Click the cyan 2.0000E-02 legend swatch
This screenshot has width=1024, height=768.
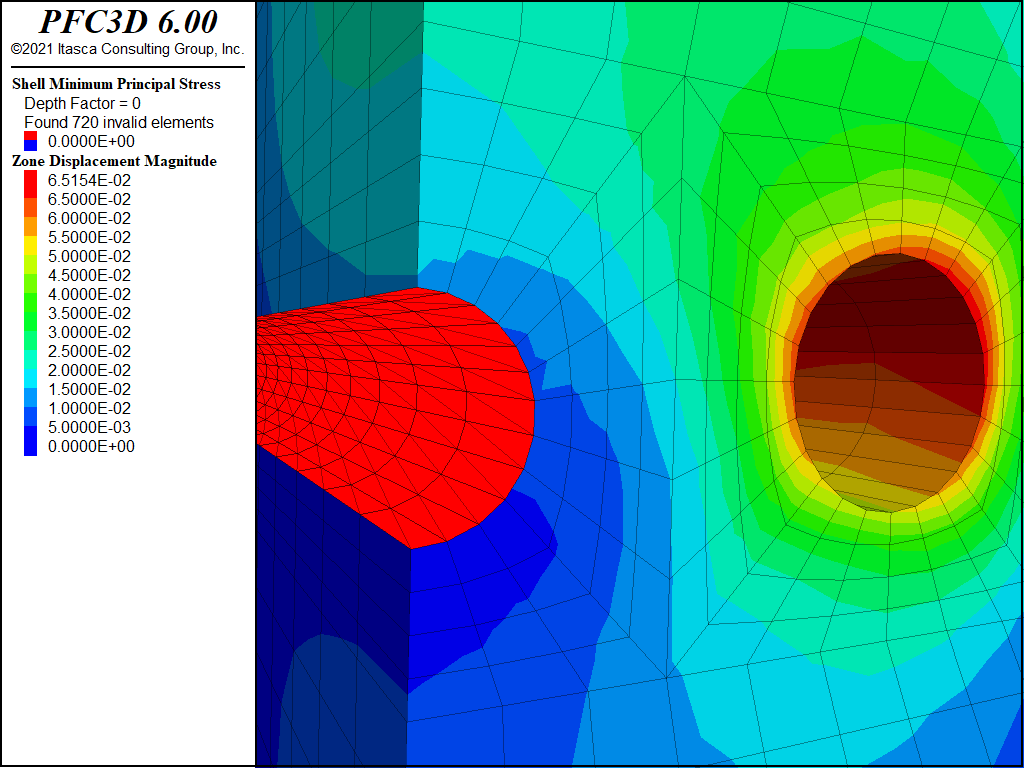click(31, 370)
